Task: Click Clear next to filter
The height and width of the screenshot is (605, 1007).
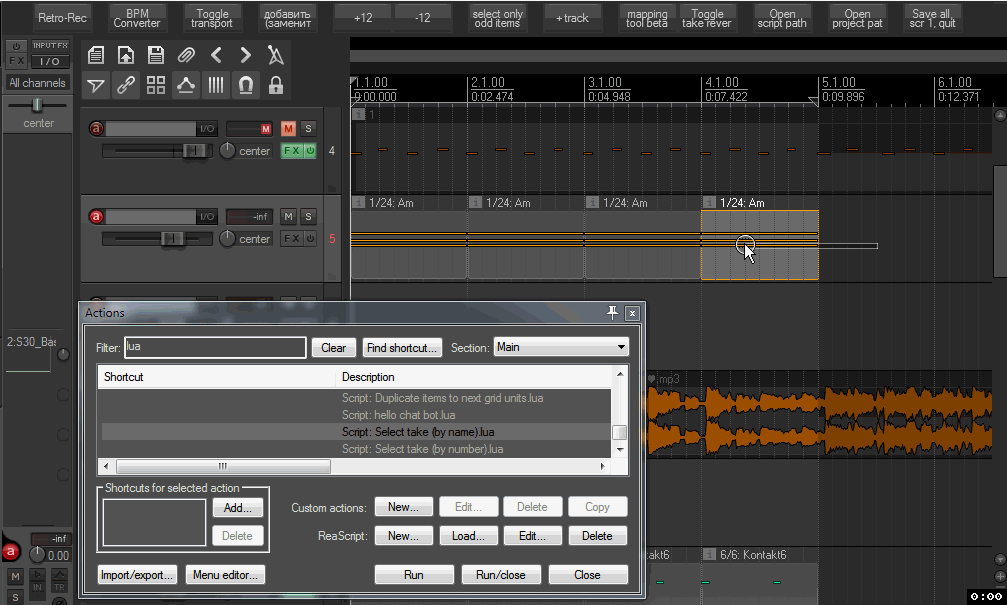Action: point(333,347)
